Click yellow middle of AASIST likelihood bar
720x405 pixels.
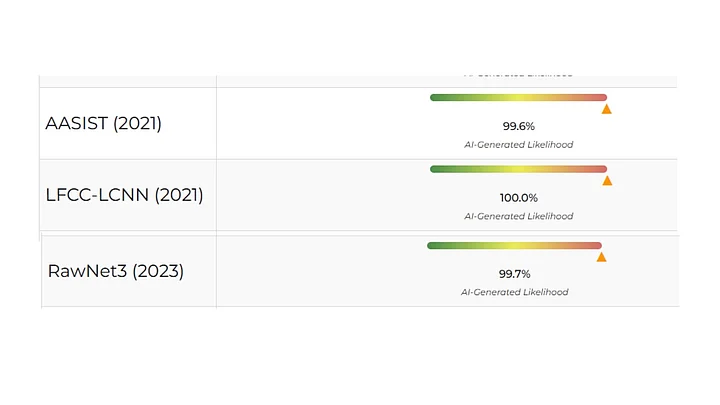[x=518, y=97]
